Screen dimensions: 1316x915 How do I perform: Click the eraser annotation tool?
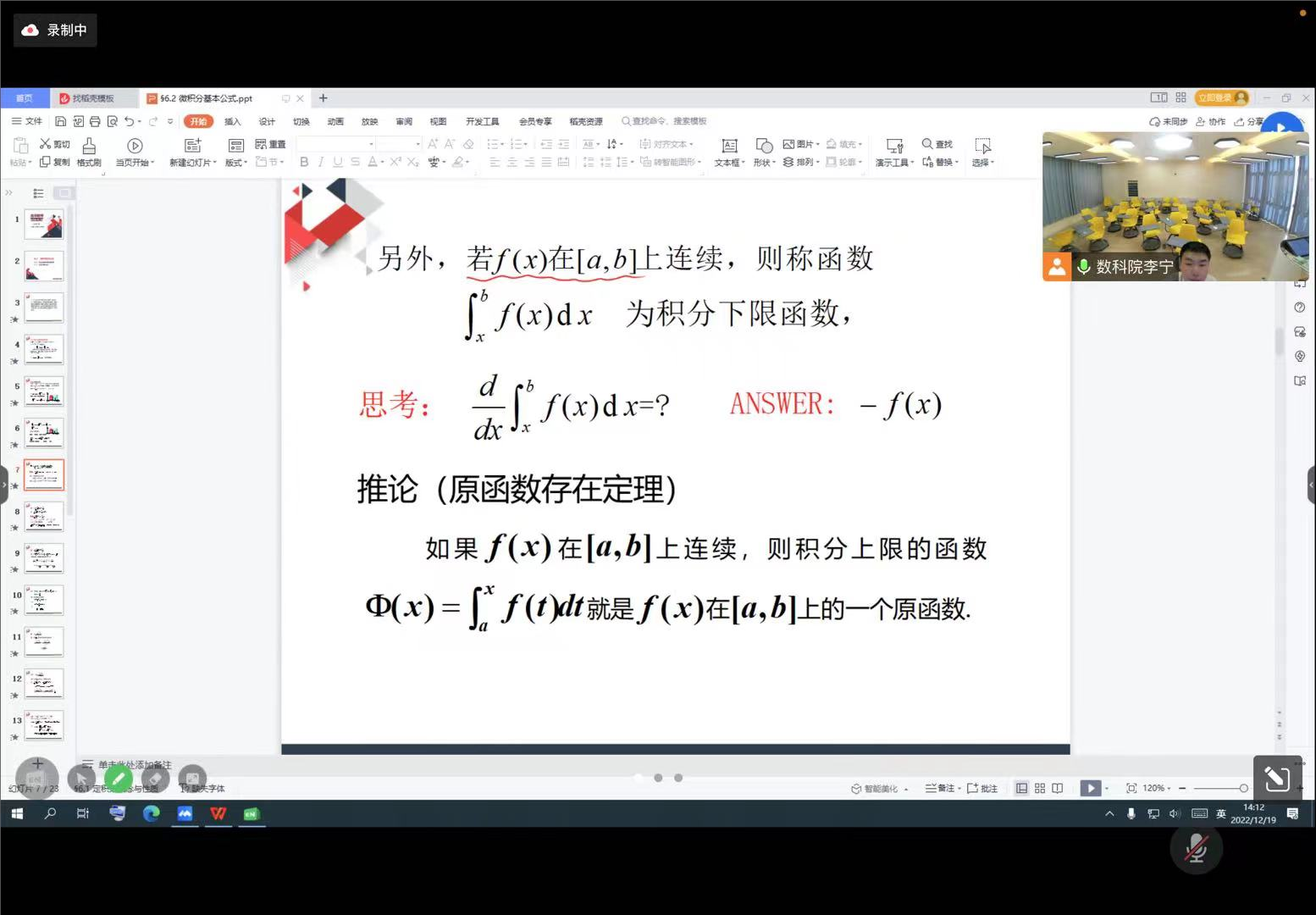155,778
